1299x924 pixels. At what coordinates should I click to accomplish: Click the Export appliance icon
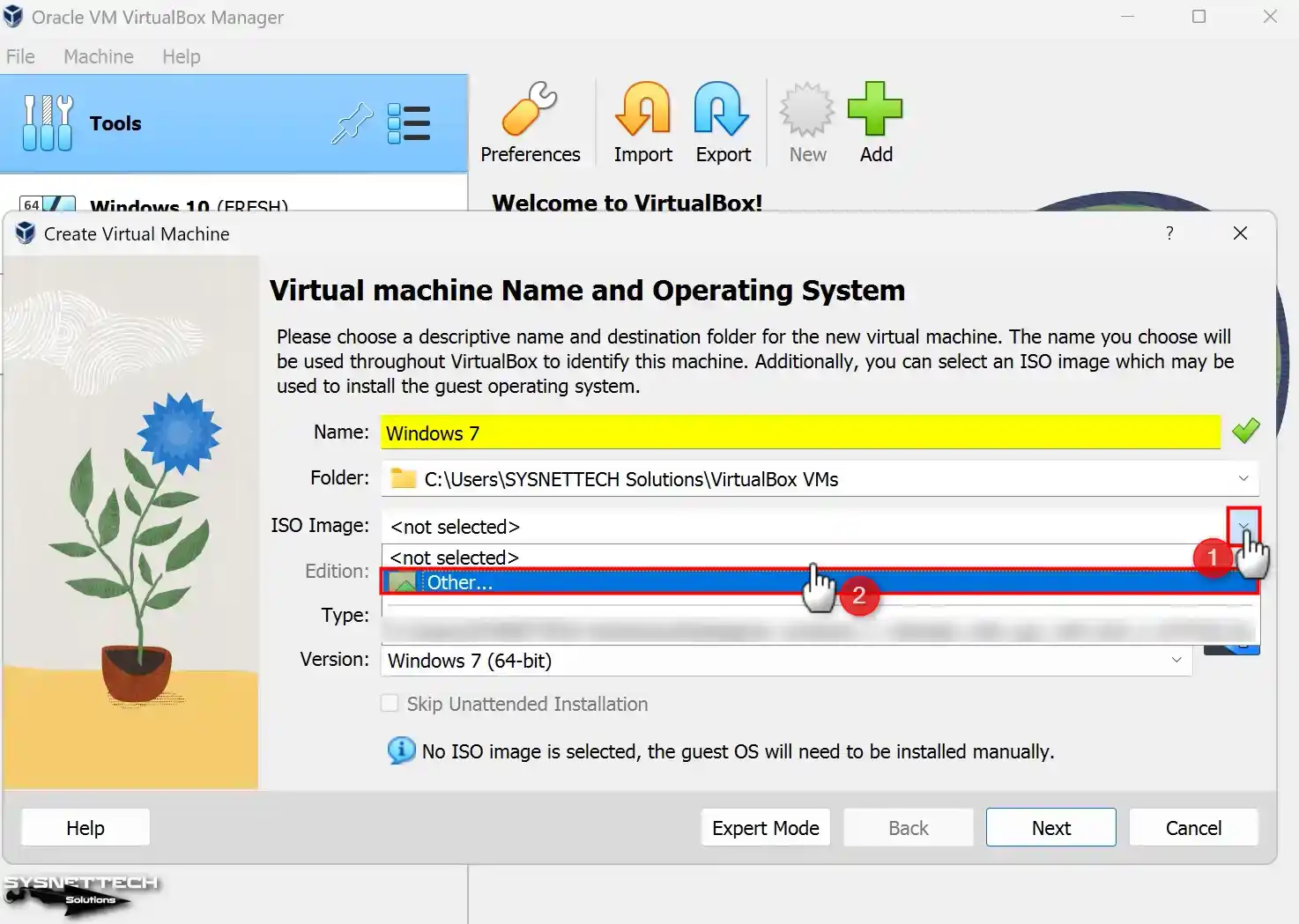723,122
